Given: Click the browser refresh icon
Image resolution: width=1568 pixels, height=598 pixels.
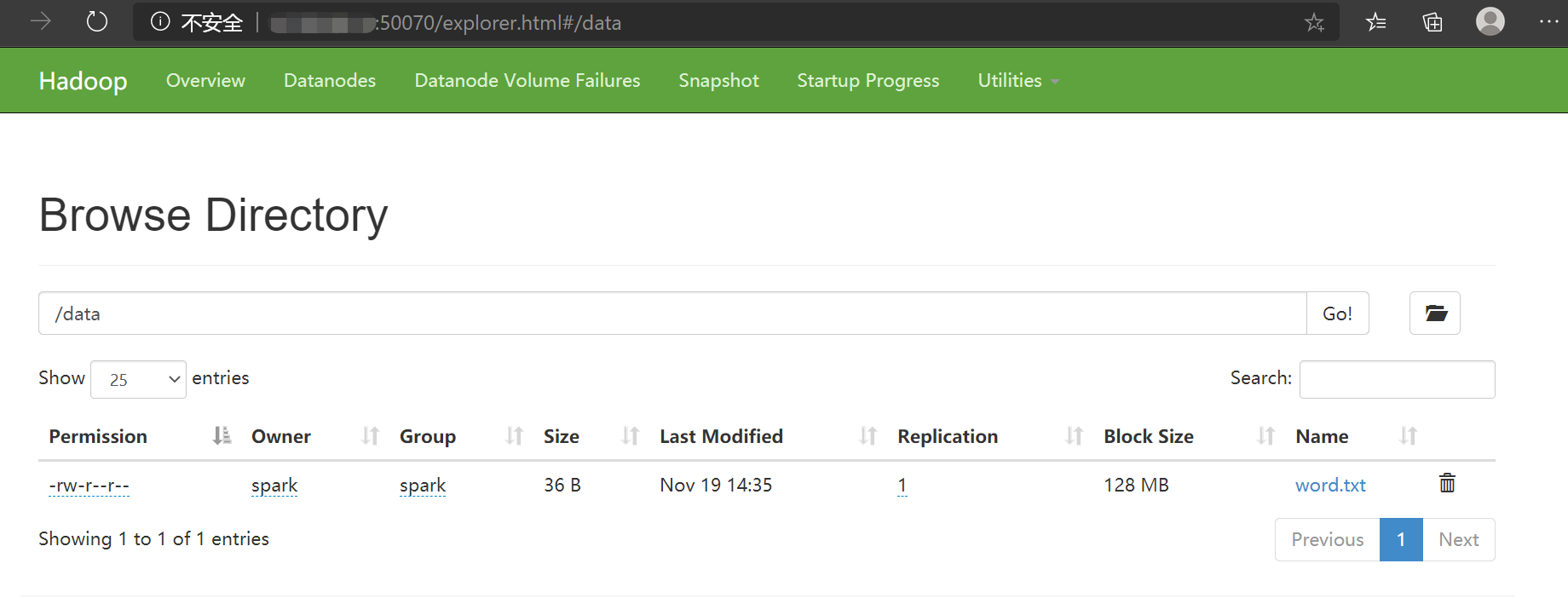Looking at the screenshot, I should click(97, 21).
